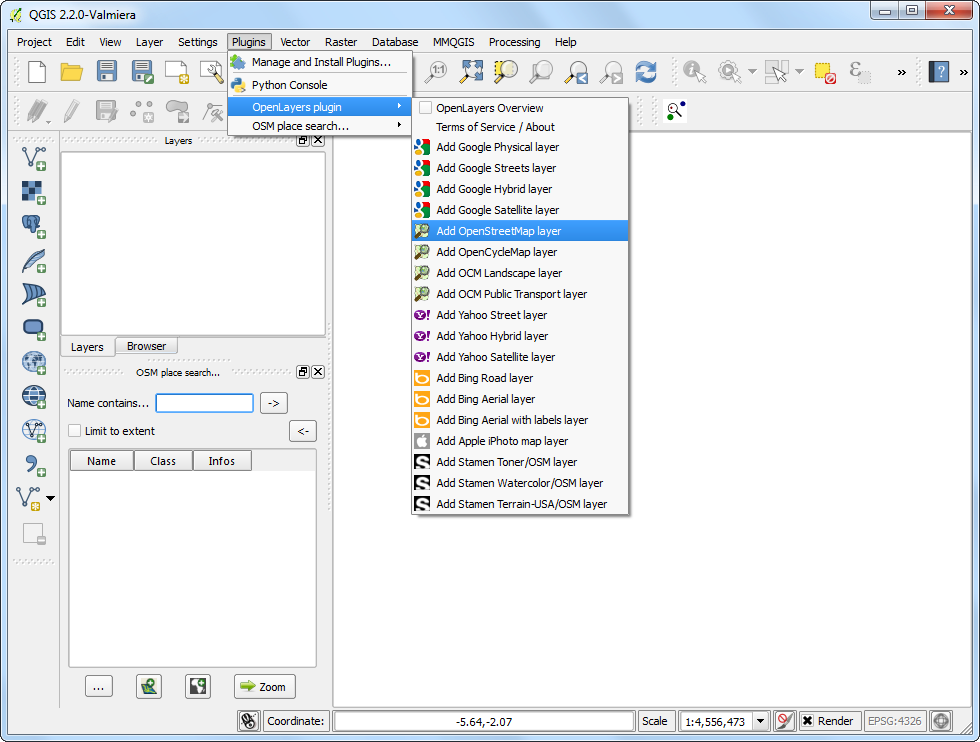Click the Zoom button in OSM search
Screen dimensions: 980x742
click(264, 686)
